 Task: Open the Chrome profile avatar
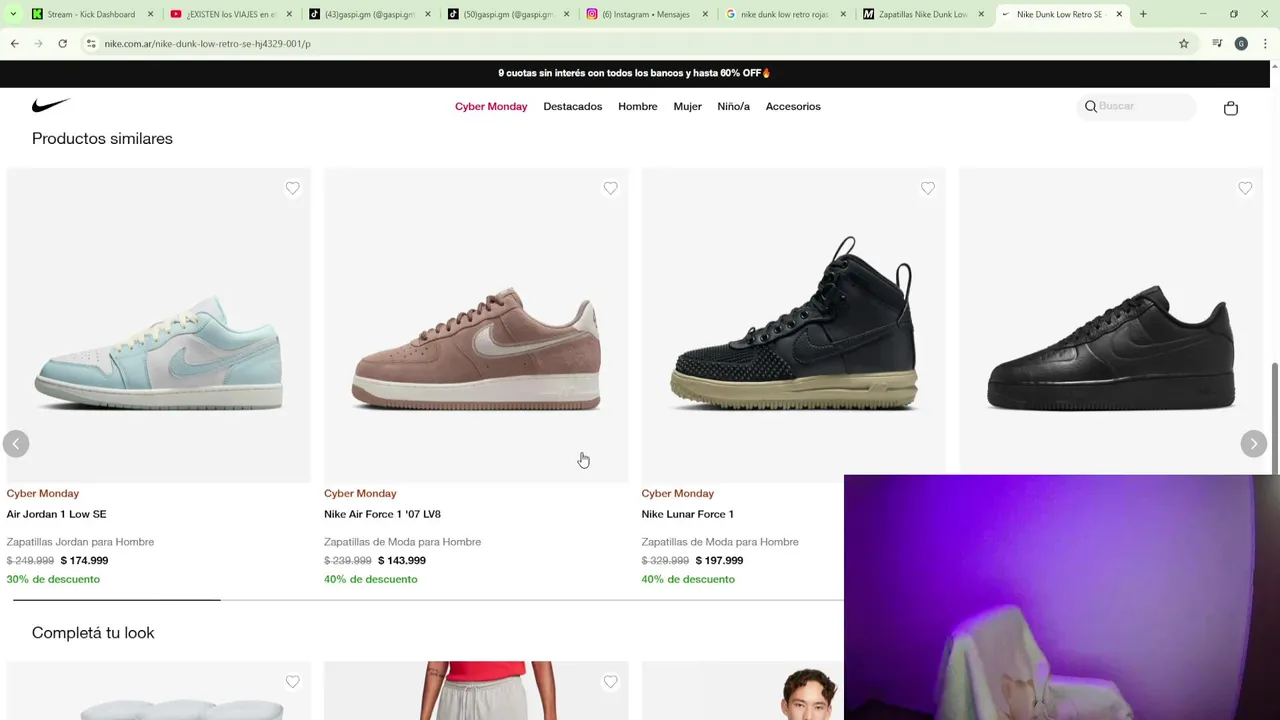[x=1241, y=44]
